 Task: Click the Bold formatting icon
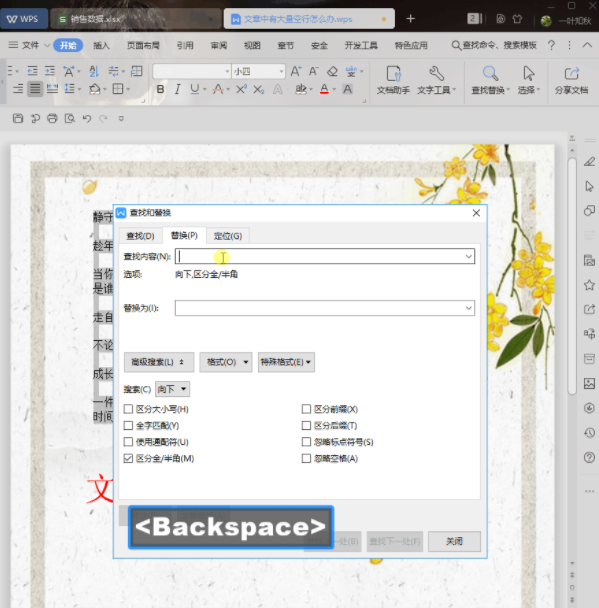coord(160,90)
